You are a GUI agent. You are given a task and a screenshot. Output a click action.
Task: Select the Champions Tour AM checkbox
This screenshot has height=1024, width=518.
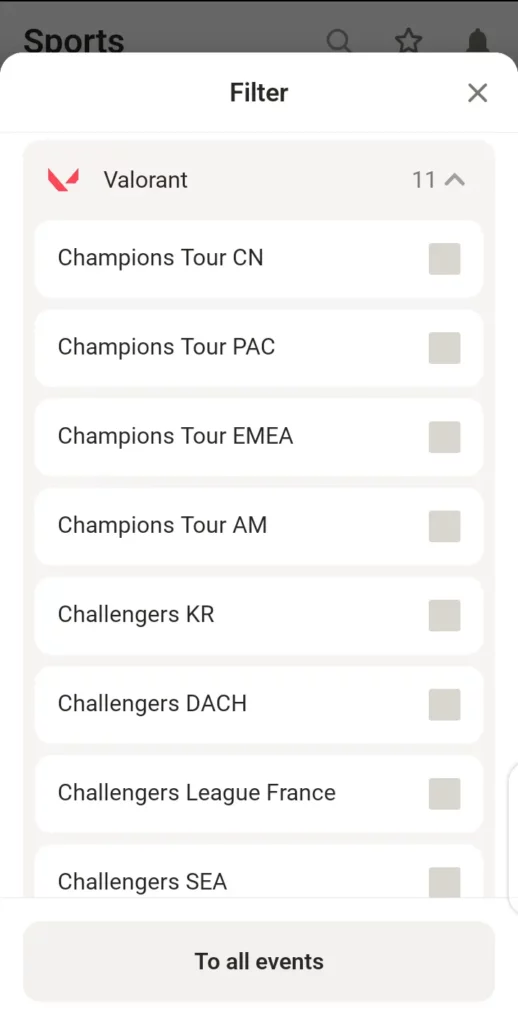click(445, 526)
